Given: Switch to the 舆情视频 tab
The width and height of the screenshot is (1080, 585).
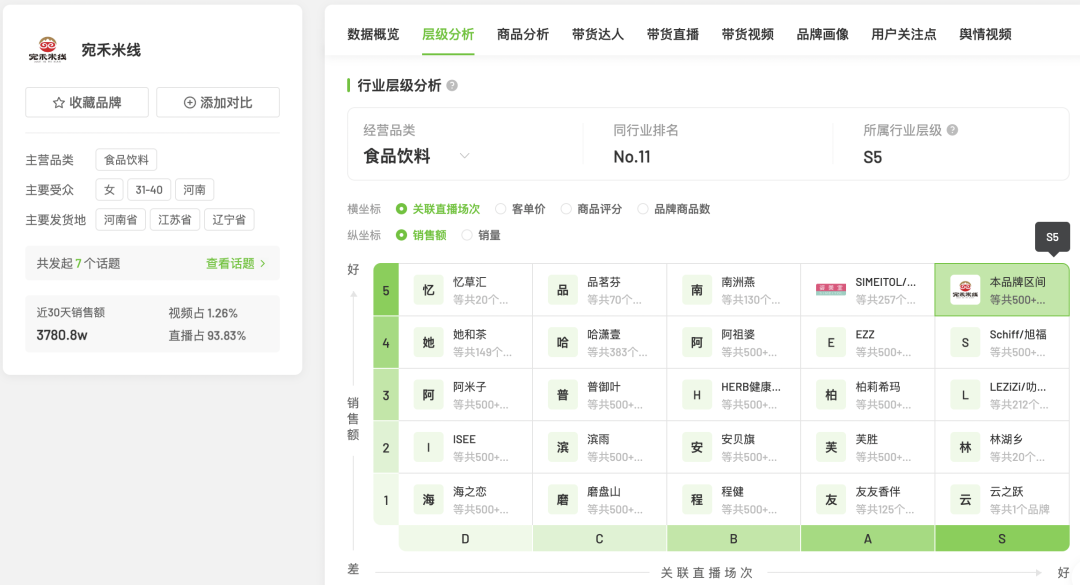Looking at the screenshot, I should pos(986,34).
